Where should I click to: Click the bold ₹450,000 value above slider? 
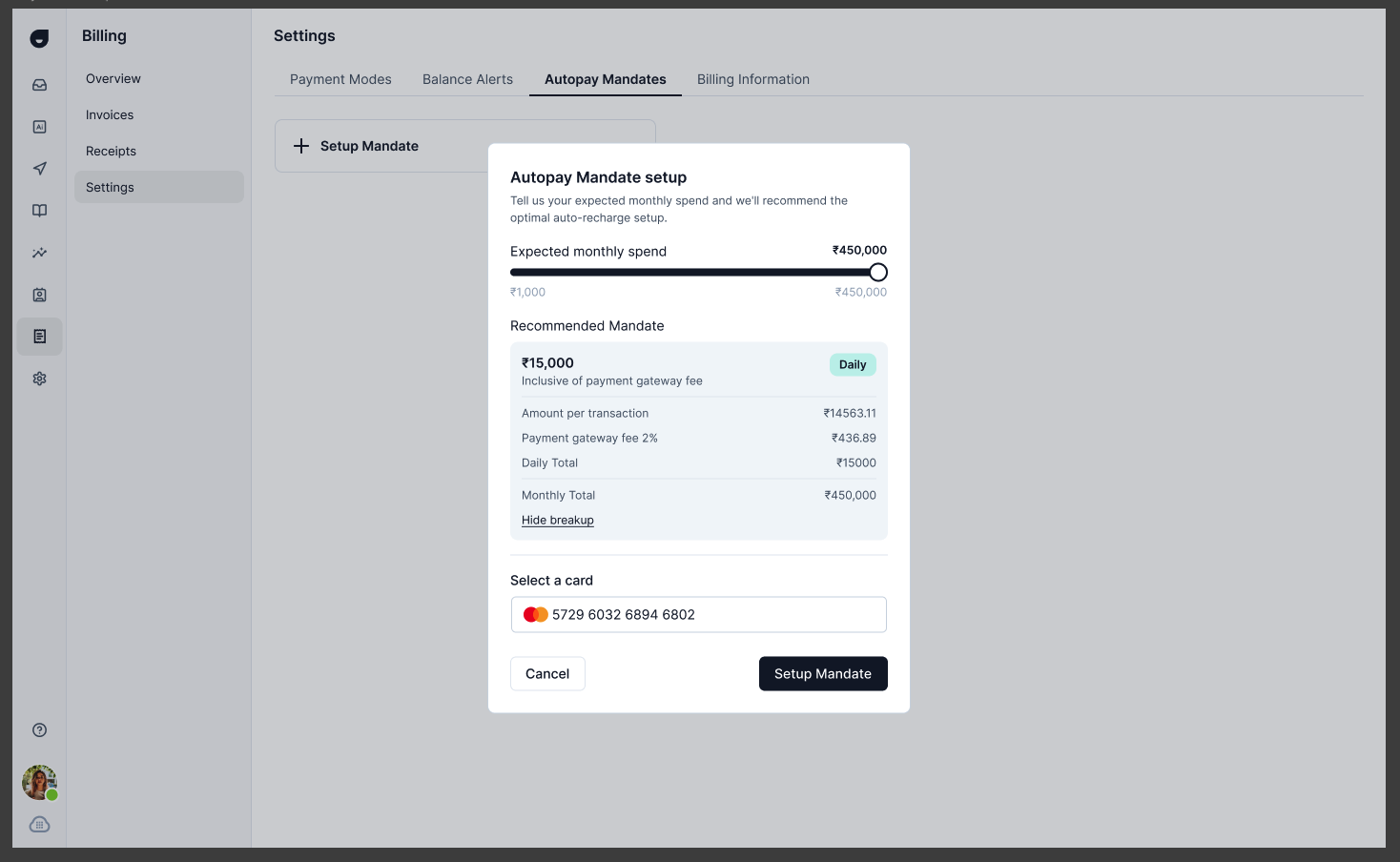(859, 250)
